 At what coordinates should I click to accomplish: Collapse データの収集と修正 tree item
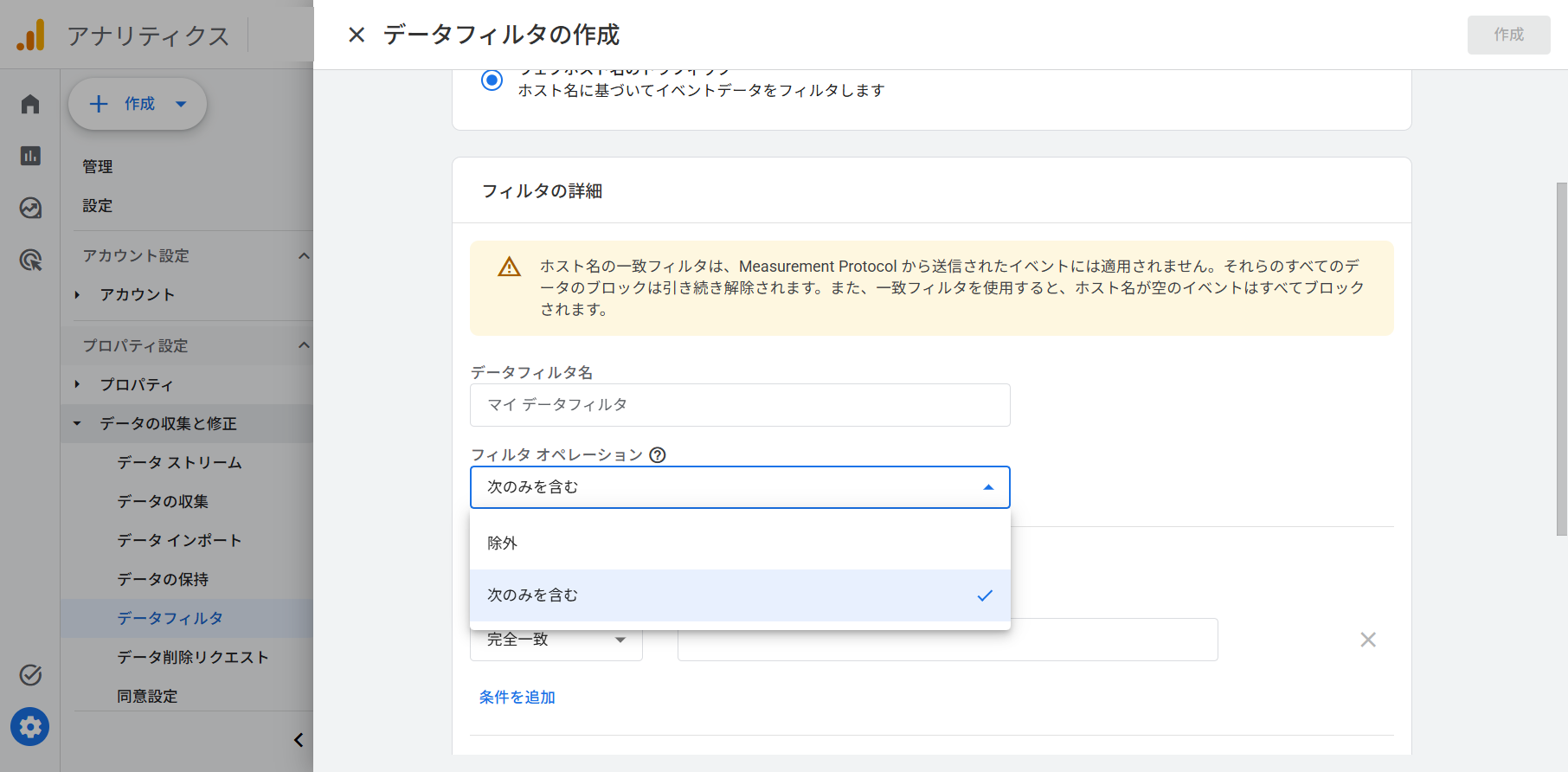pyautogui.click(x=77, y=424)
